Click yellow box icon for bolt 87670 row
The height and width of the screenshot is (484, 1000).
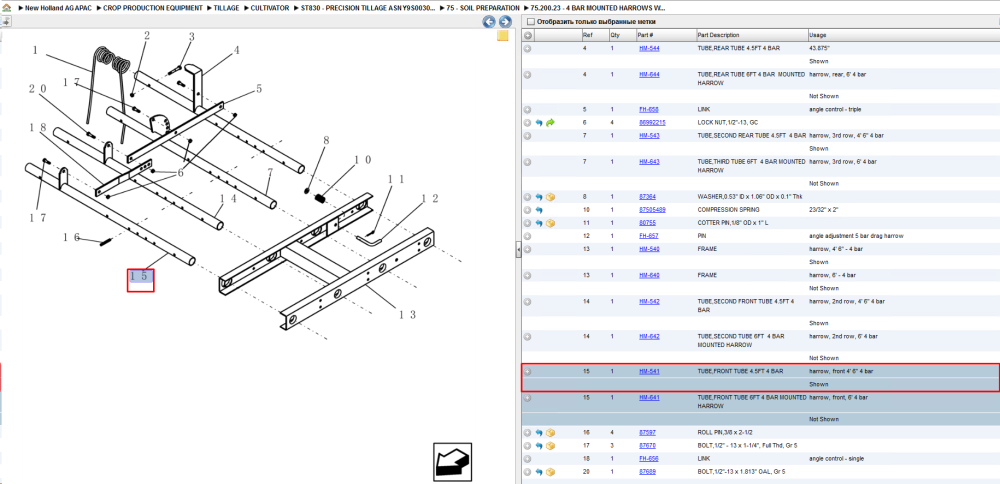pyautogui.click(x=550, y=446)
